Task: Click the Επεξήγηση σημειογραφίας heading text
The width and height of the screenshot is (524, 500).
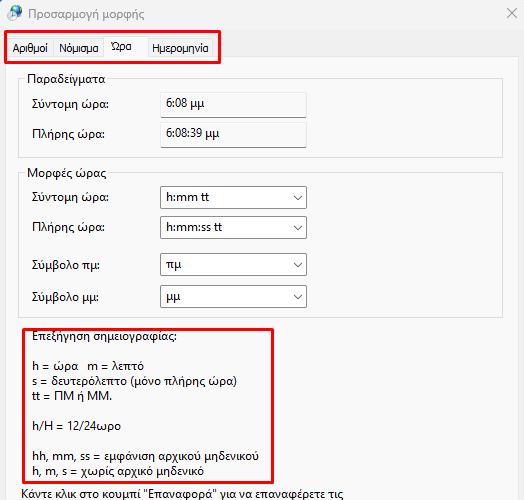Action: point(104,336)
